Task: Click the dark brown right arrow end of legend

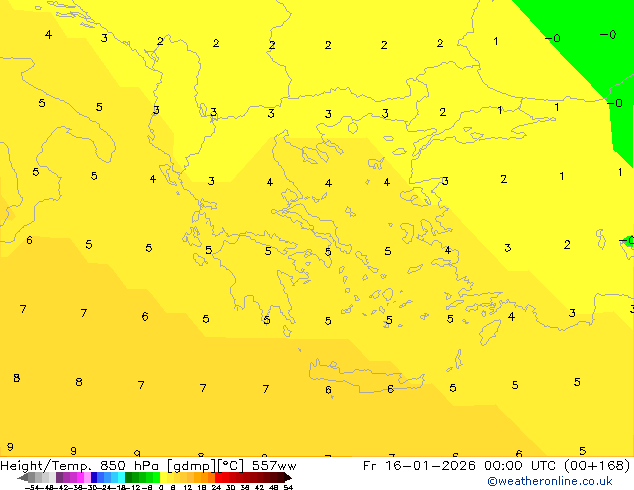Action: (288, 478)
